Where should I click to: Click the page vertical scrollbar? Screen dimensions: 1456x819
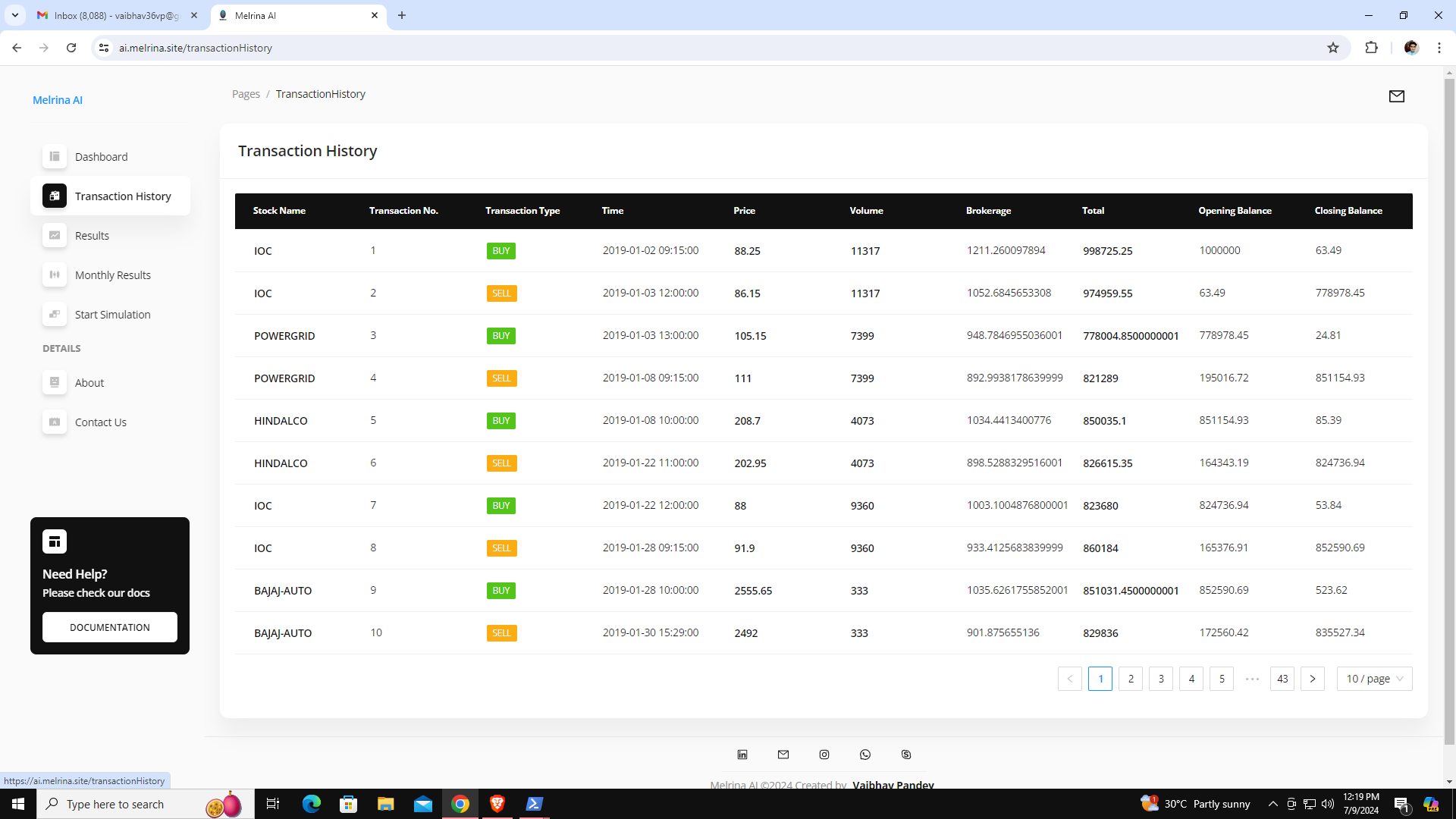point(1449,409)
